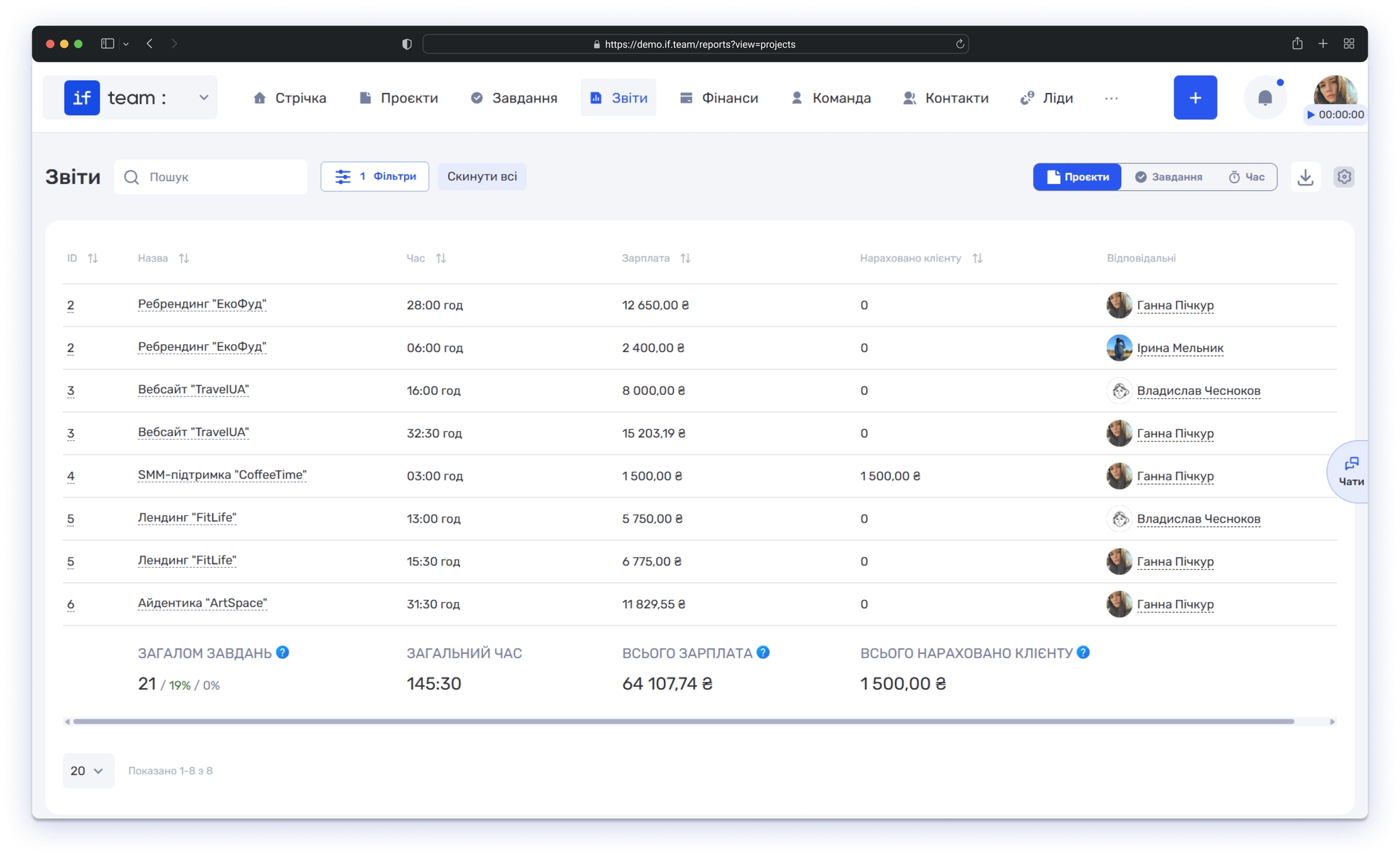This screenshot has height=857, width=1400.
Task: Click the horizontal table scrollbar
Action: (x=684, y=722)
